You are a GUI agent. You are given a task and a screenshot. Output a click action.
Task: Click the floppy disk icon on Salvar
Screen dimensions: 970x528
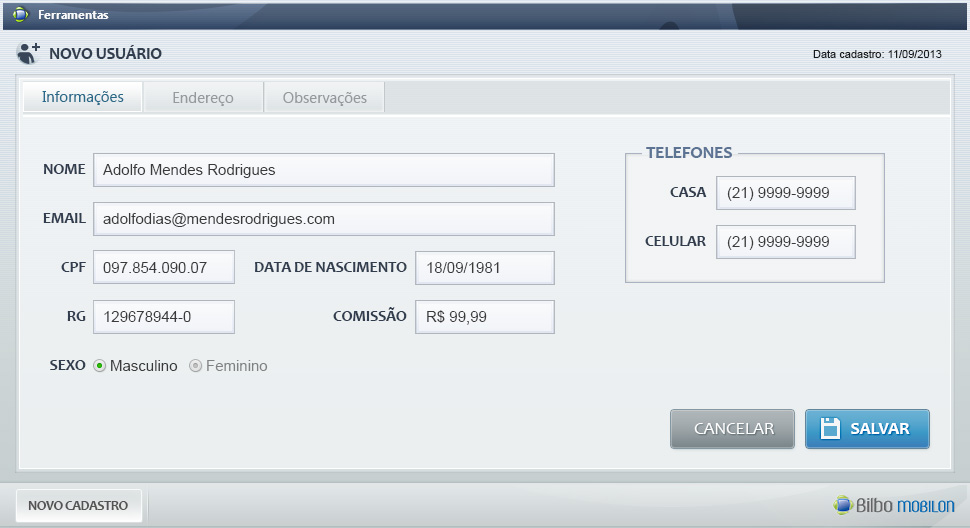[x=829, y=428]
